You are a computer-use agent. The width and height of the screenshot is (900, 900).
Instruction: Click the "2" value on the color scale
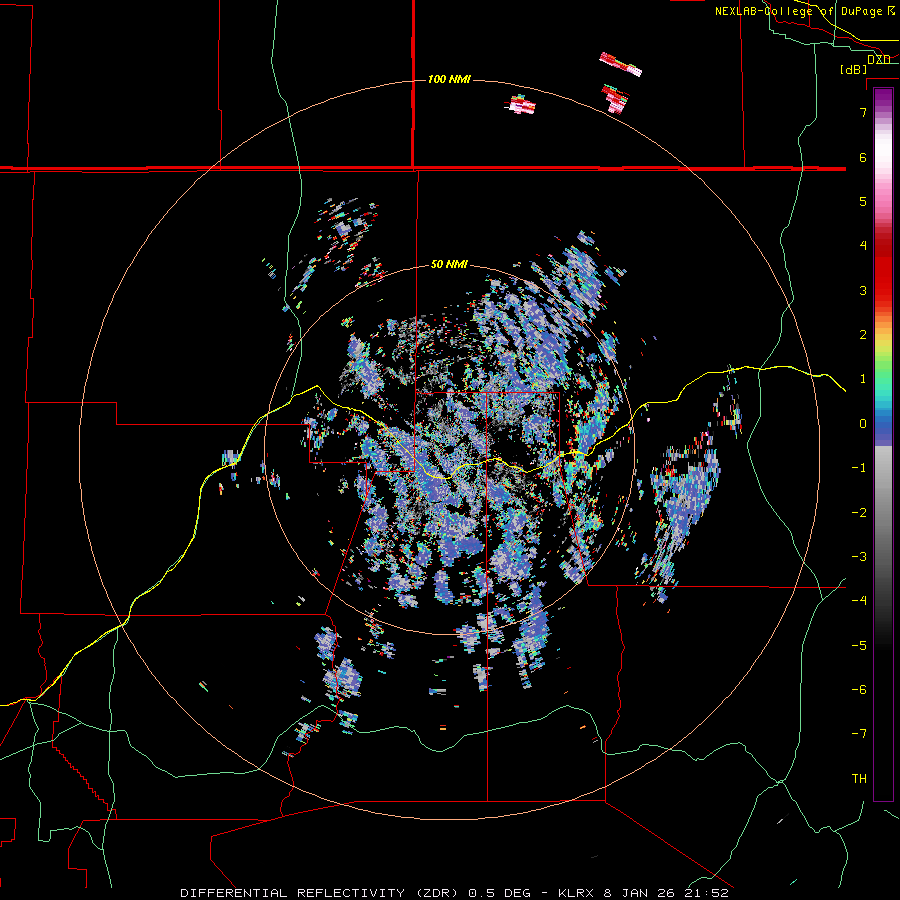[x=863, y=335]
